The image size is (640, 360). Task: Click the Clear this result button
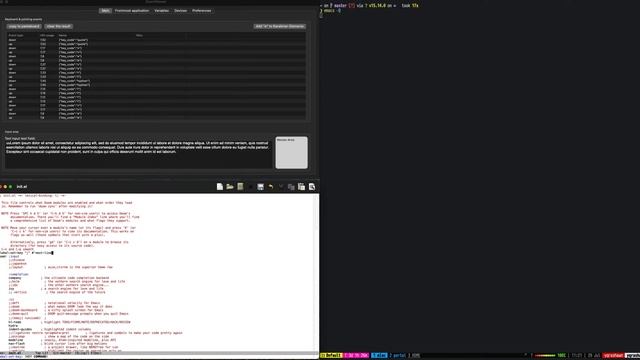[x=59, y=26]
